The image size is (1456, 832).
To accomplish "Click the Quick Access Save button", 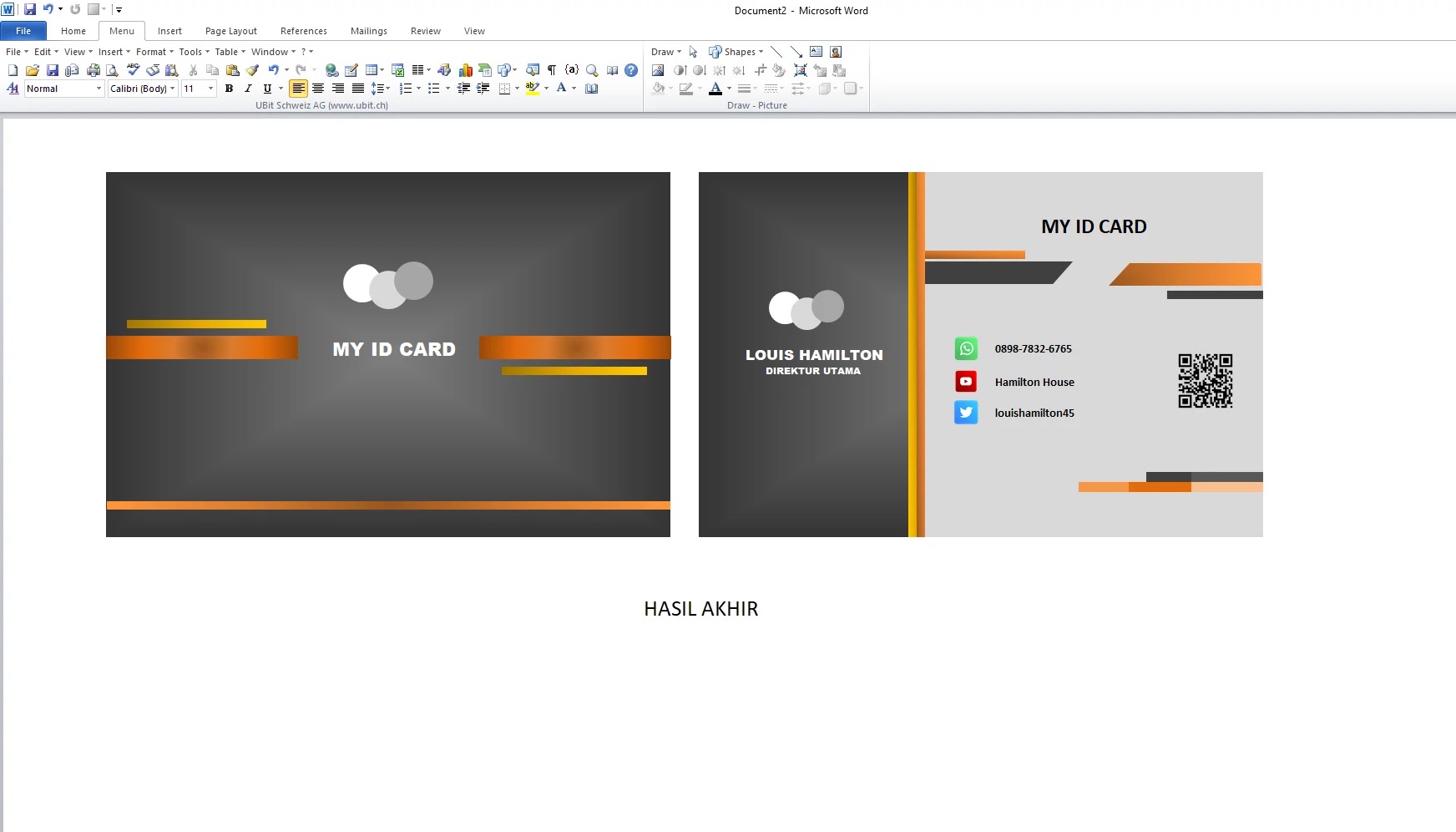I will 30,9.
